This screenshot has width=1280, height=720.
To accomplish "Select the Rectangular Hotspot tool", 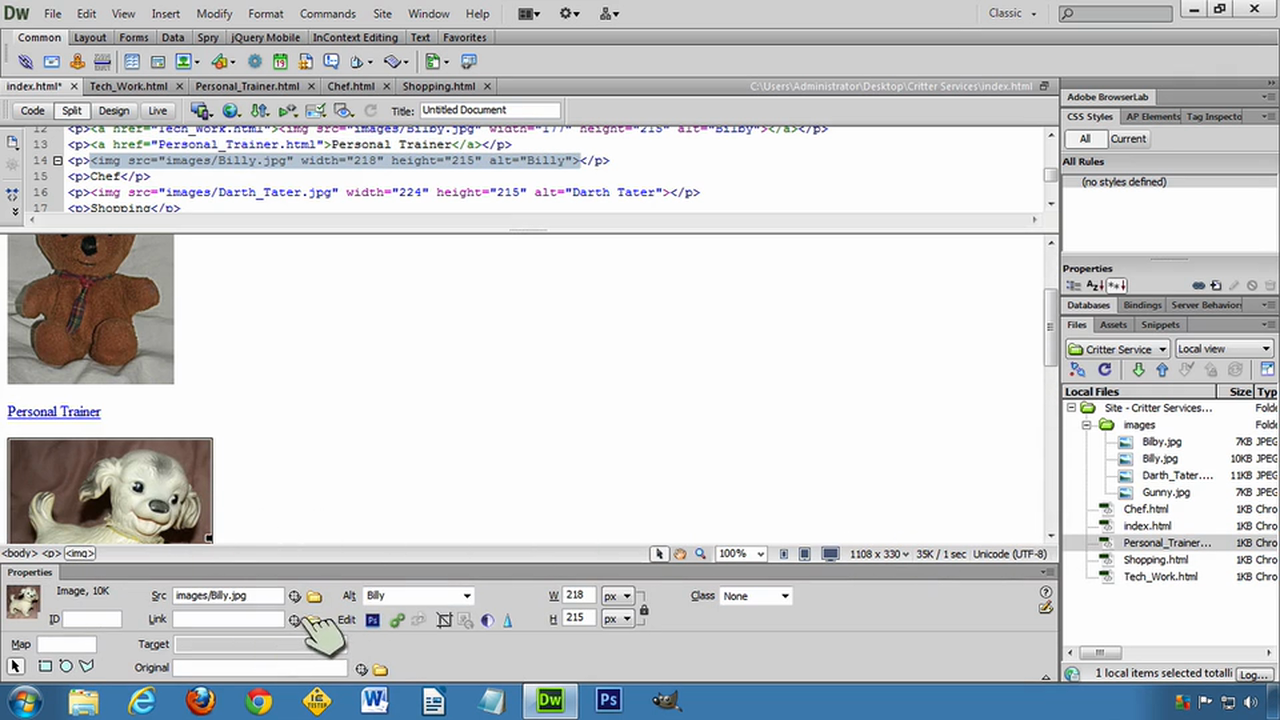I will pos(45,665).
